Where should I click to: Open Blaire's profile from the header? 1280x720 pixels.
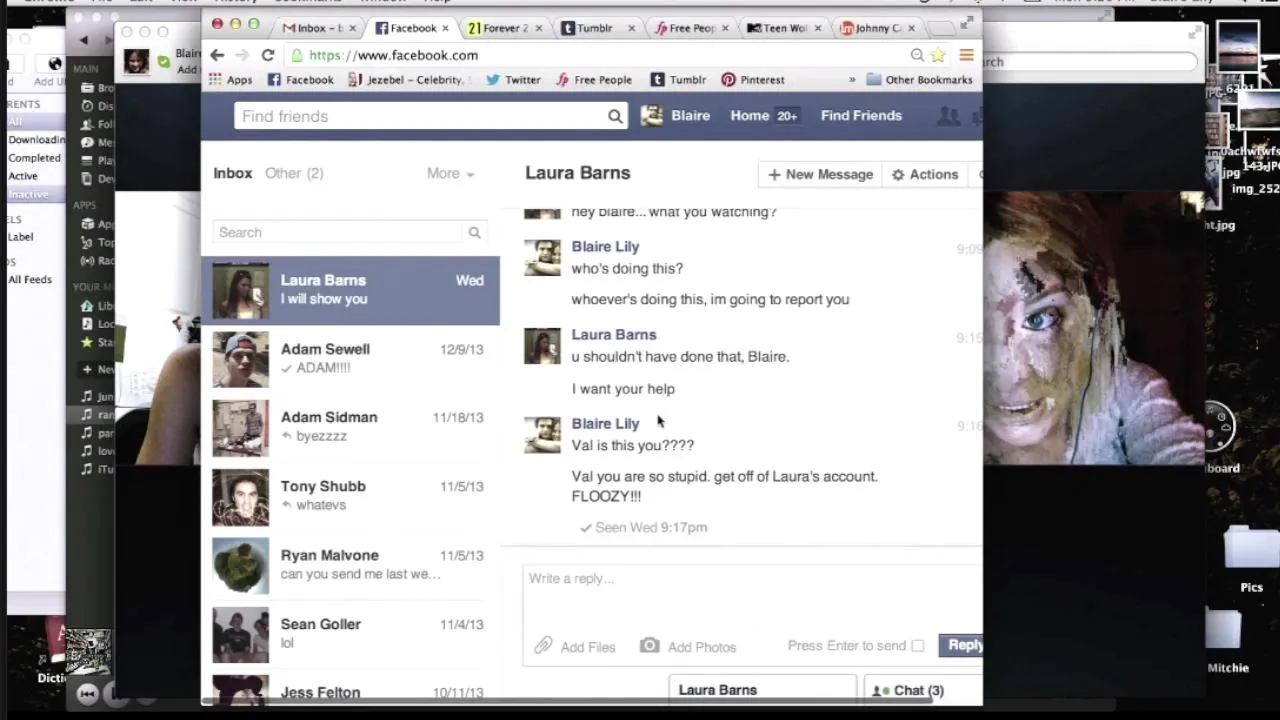pos(676,116)
